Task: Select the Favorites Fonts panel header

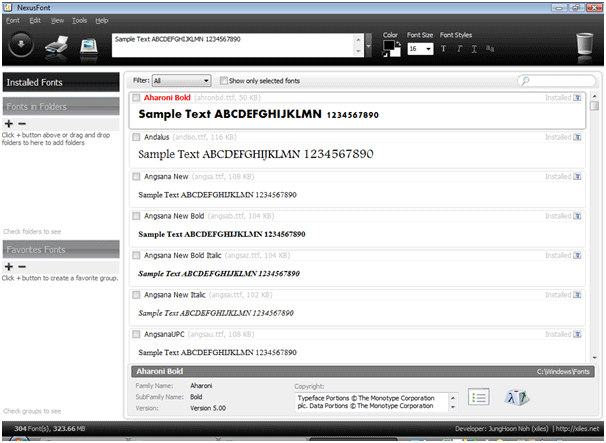Action: 61,249
